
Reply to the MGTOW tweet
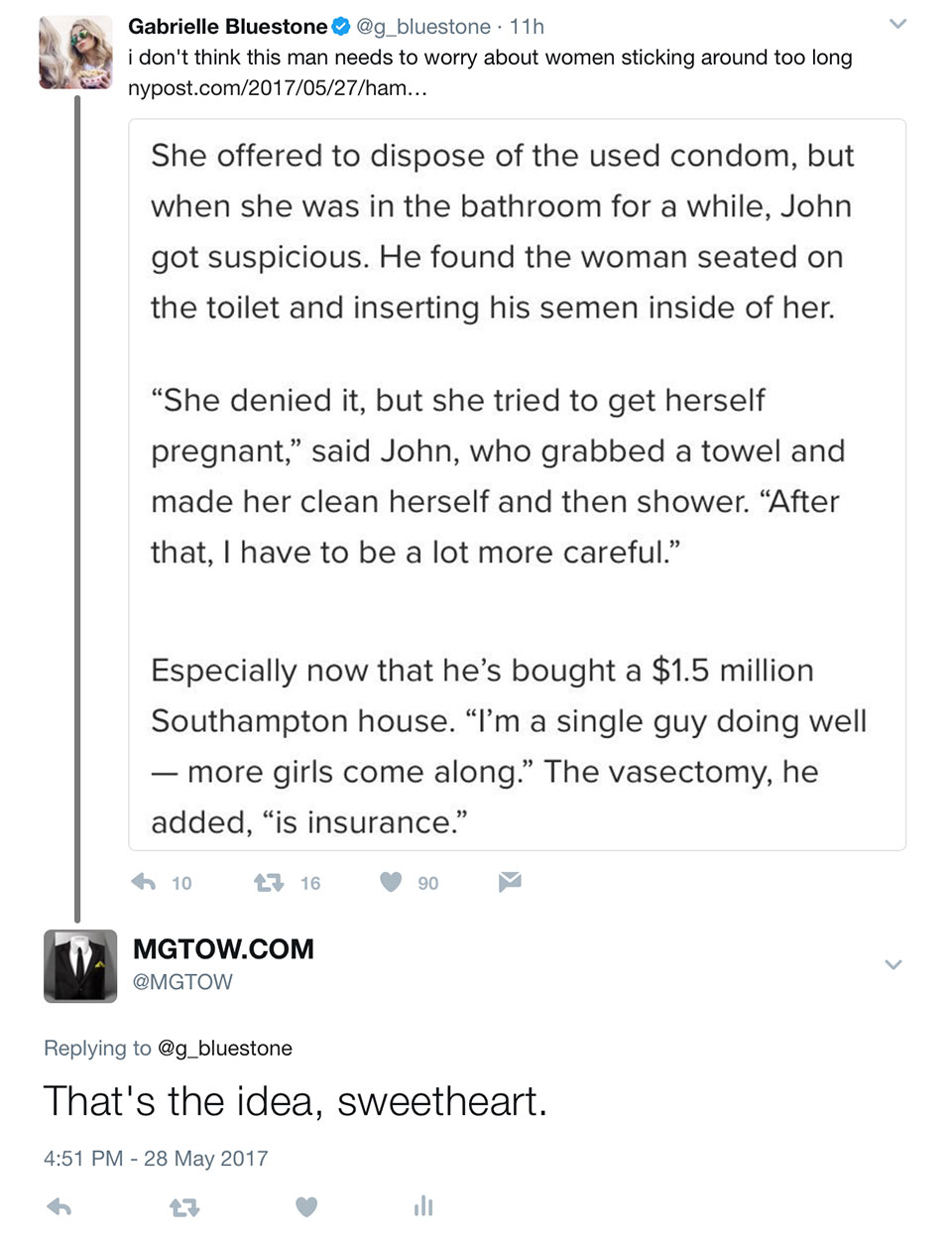59,1206
